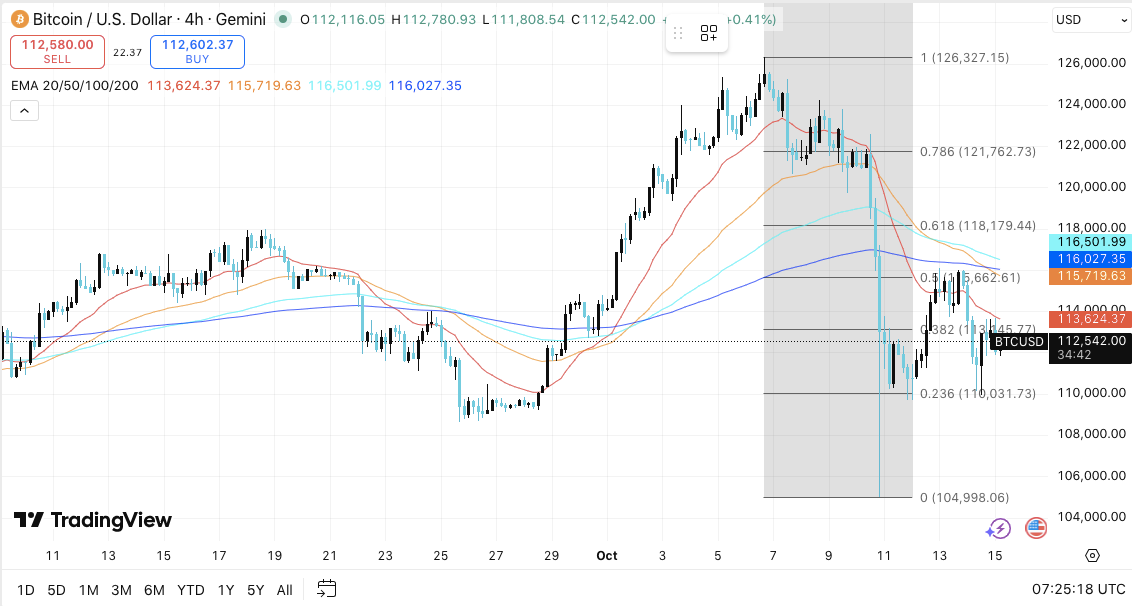
Task: Open the 07:25:18 UTC timezone menu
Action: 1076,590
